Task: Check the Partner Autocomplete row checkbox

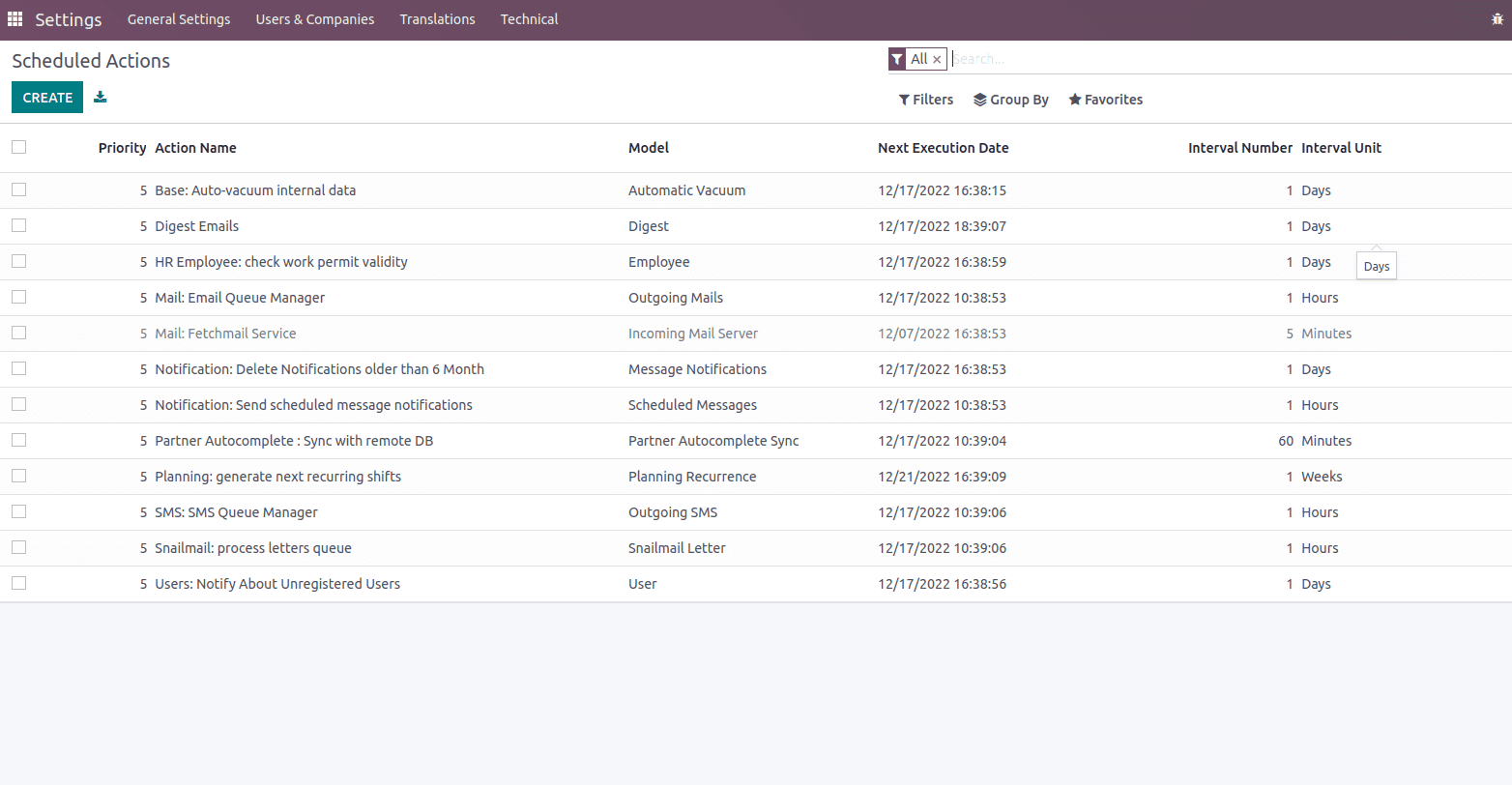Action: pos(19,440)
